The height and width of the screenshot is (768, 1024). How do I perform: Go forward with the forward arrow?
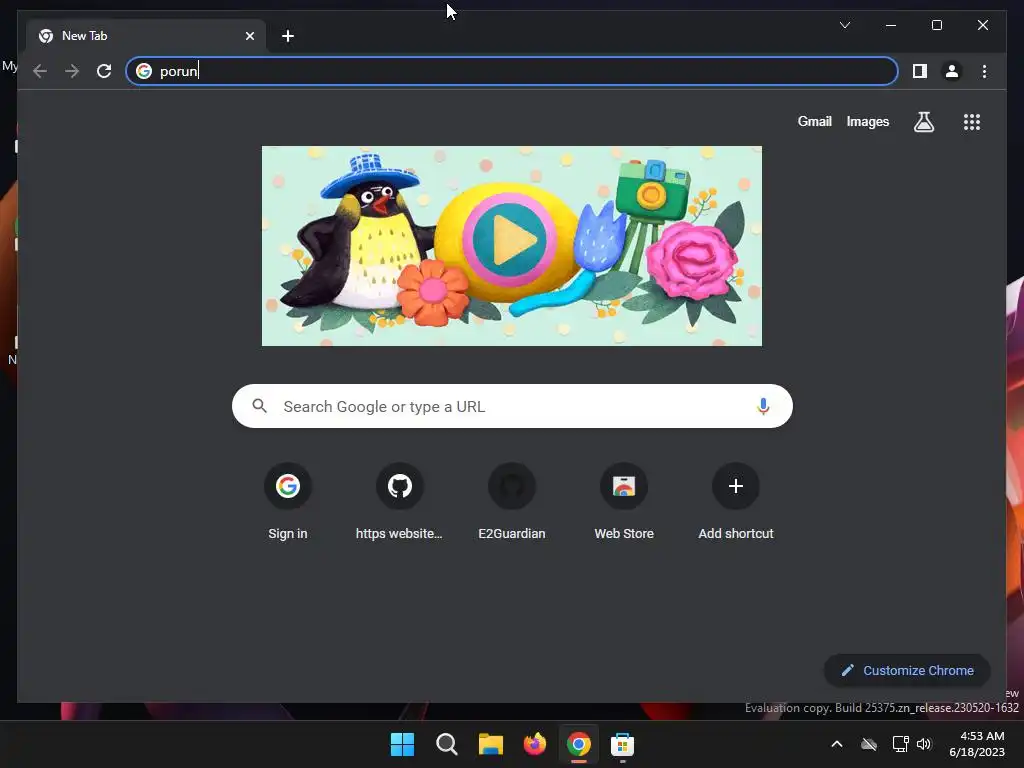point(72,71)
